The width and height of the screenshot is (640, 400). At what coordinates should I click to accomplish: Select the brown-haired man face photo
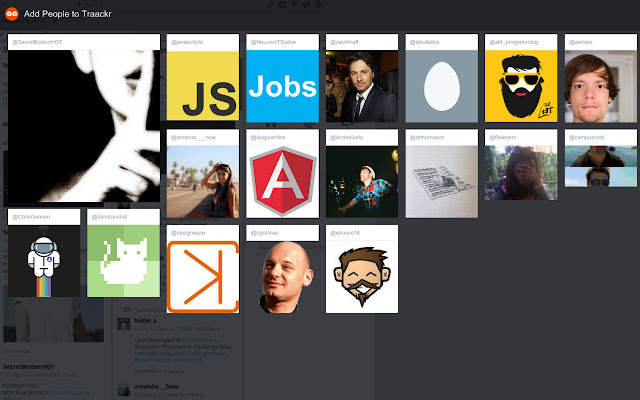600,86
